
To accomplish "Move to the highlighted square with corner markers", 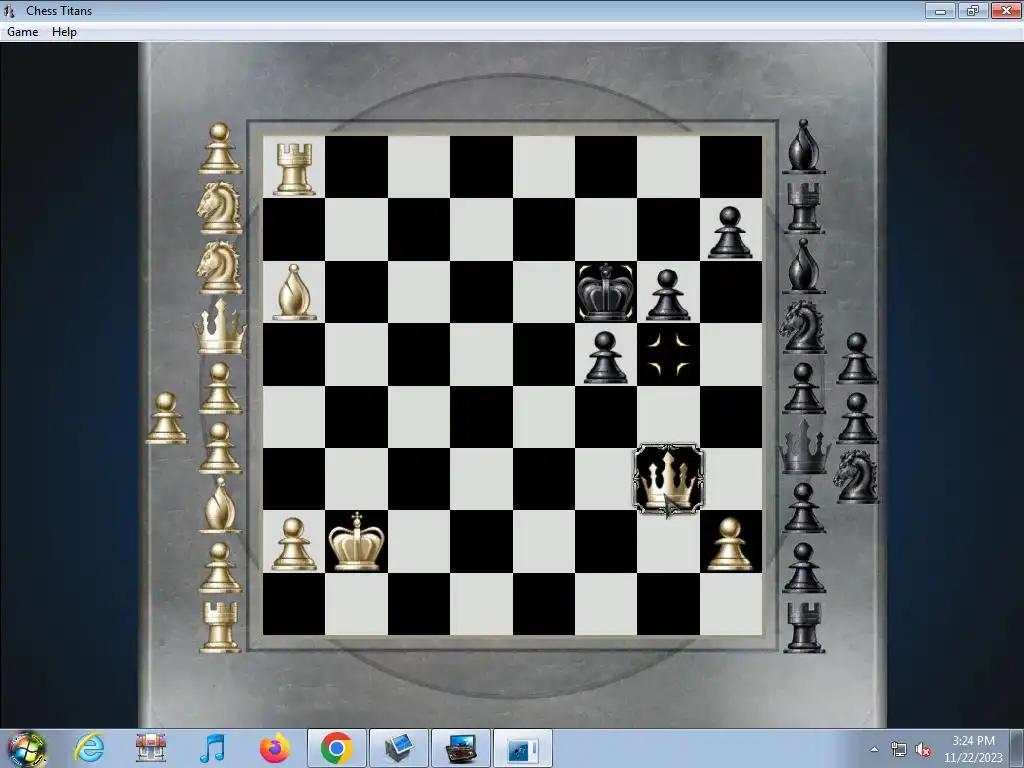I will click(668, 355).
